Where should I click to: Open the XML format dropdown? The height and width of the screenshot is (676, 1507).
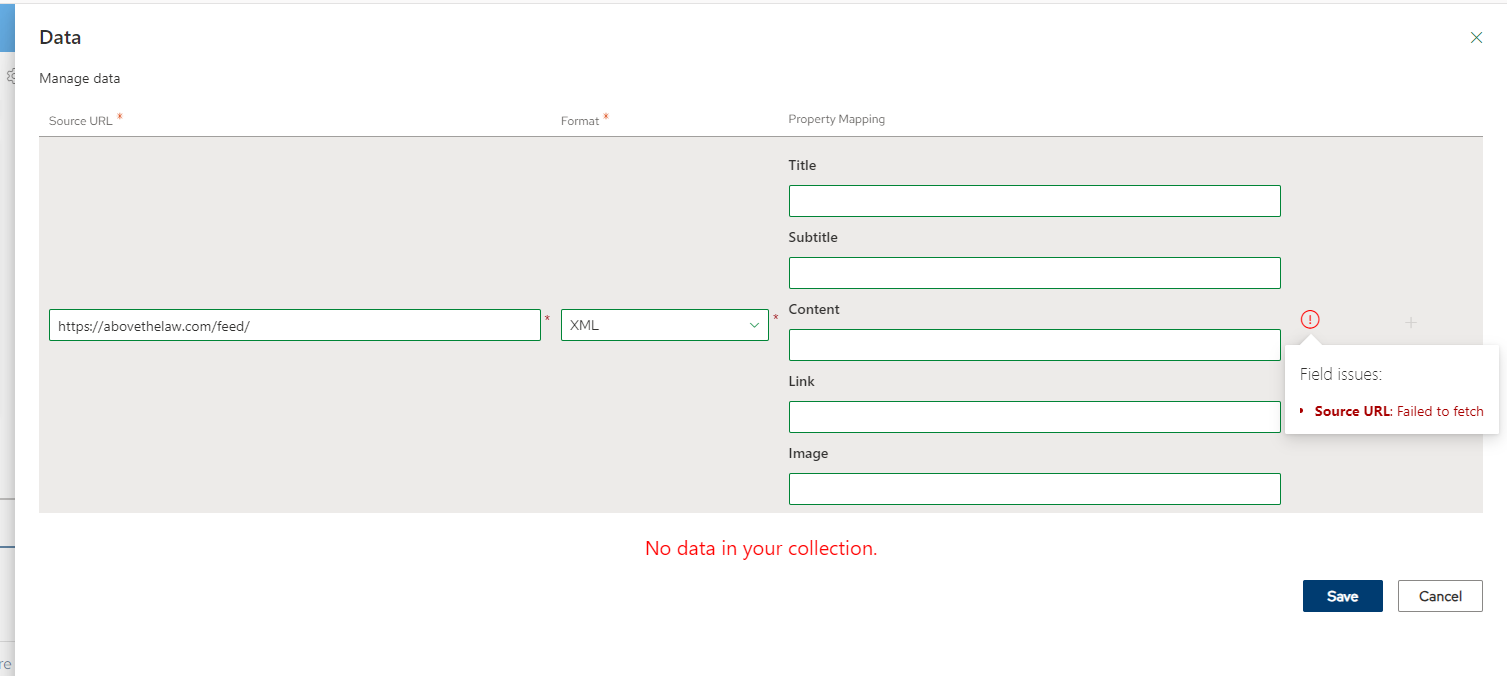point(664,325)
